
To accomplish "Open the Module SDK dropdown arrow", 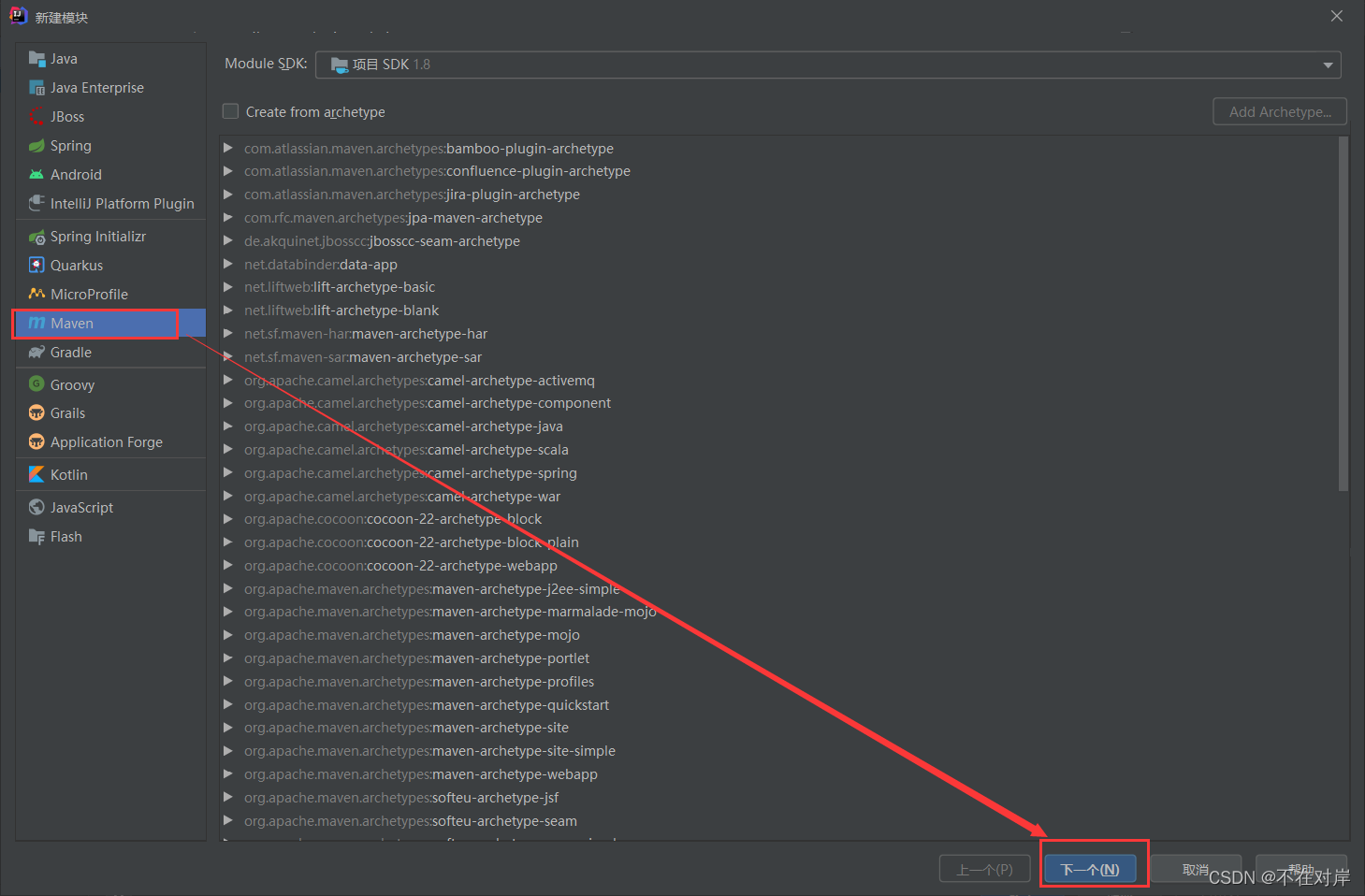I will (x=1328, y=65).
